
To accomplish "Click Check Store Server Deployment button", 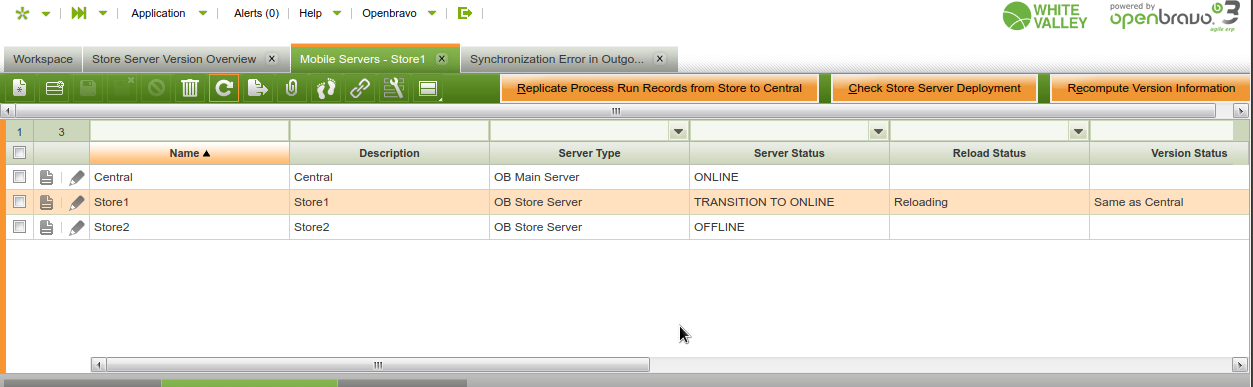I will point(934,88).
